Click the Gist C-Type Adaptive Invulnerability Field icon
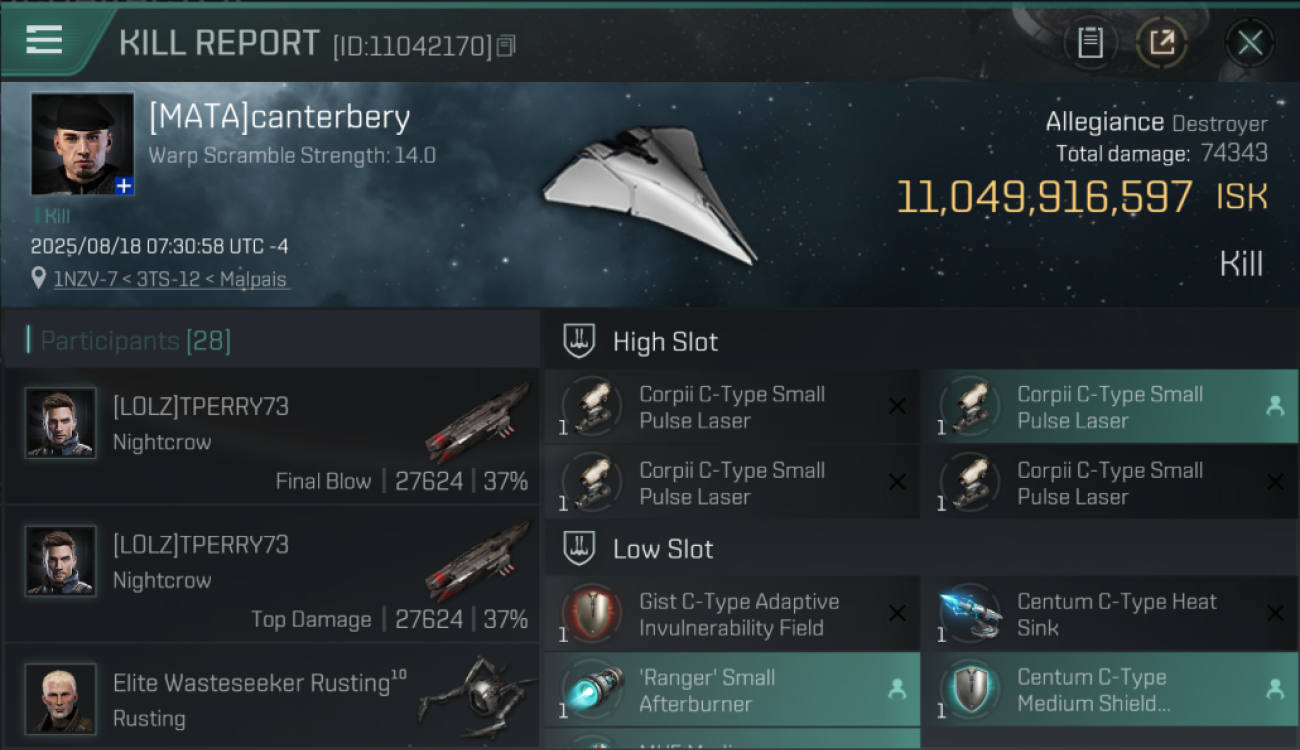 coord(591,614)
